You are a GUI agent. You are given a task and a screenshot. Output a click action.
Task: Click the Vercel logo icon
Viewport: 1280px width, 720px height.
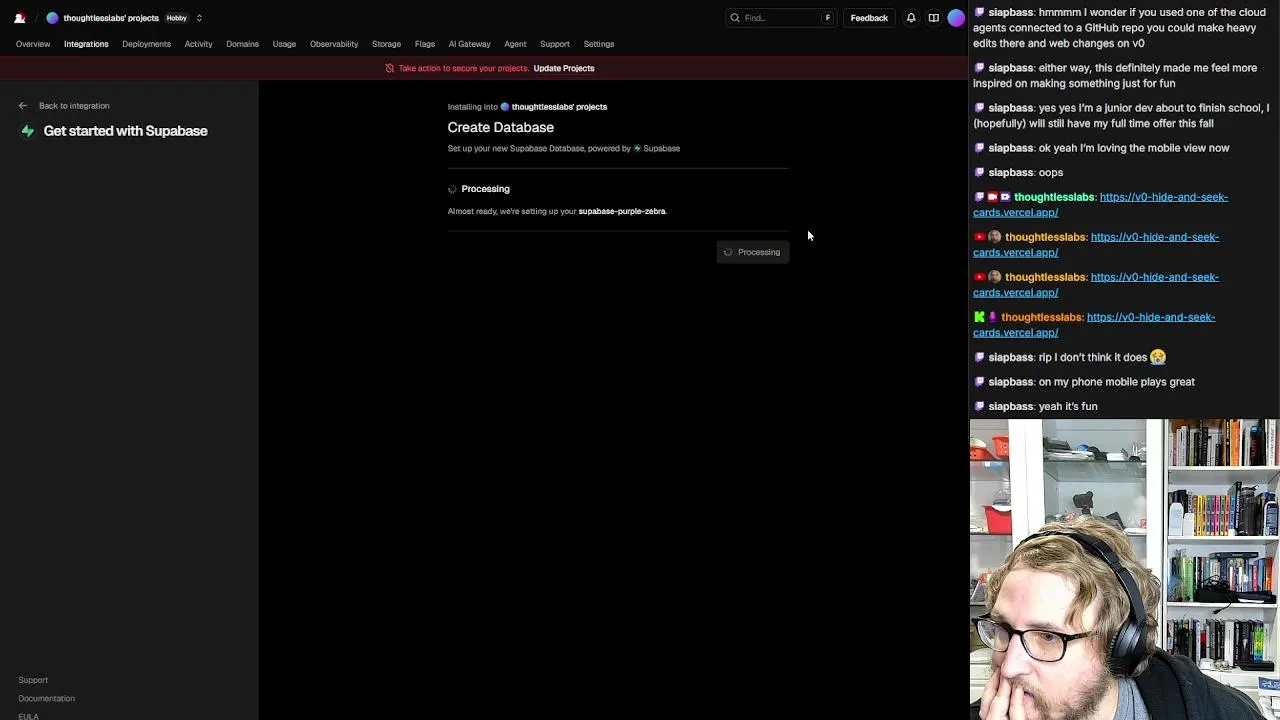[x=19, y=18]
